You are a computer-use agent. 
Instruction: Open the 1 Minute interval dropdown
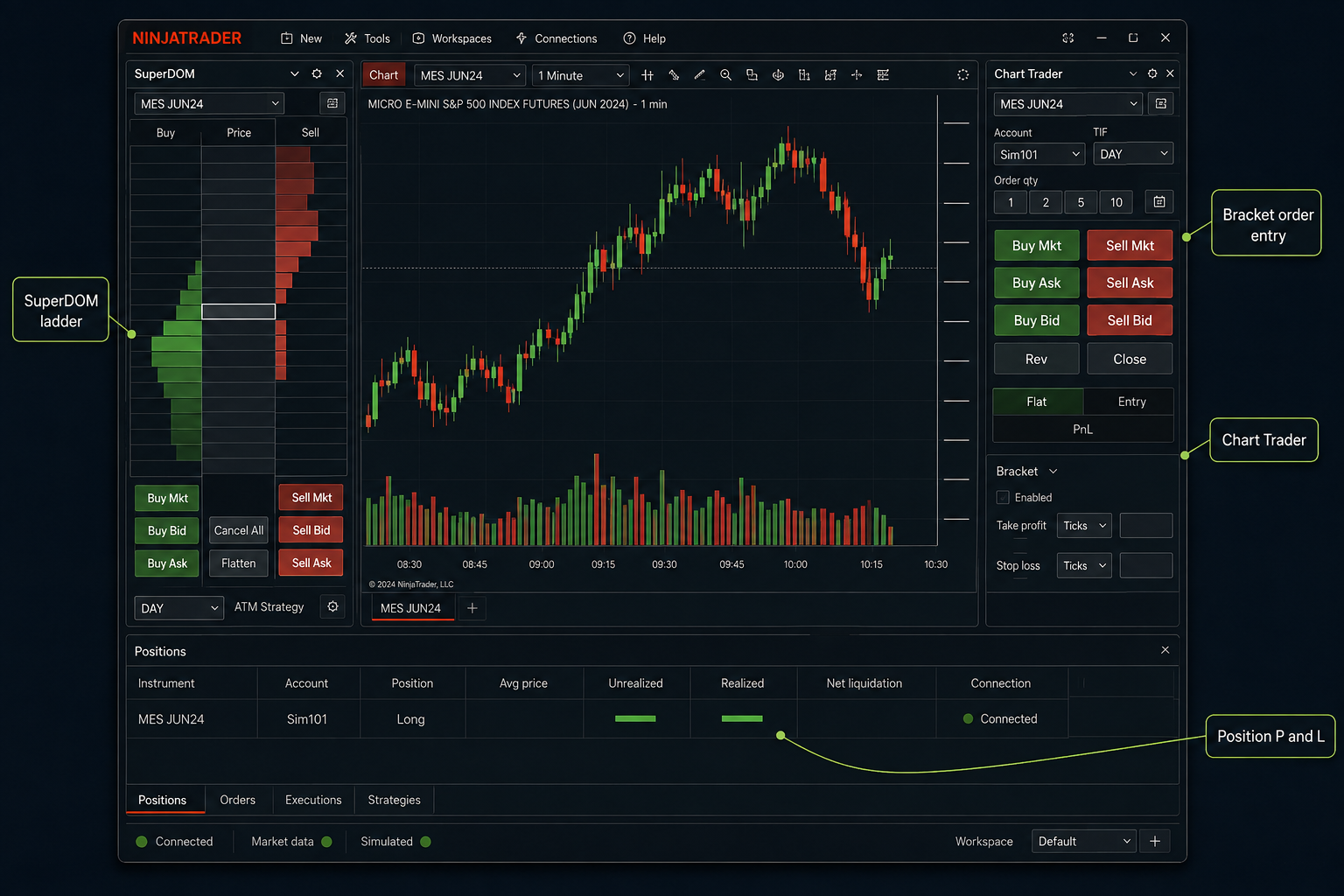(x=581, y=75)
